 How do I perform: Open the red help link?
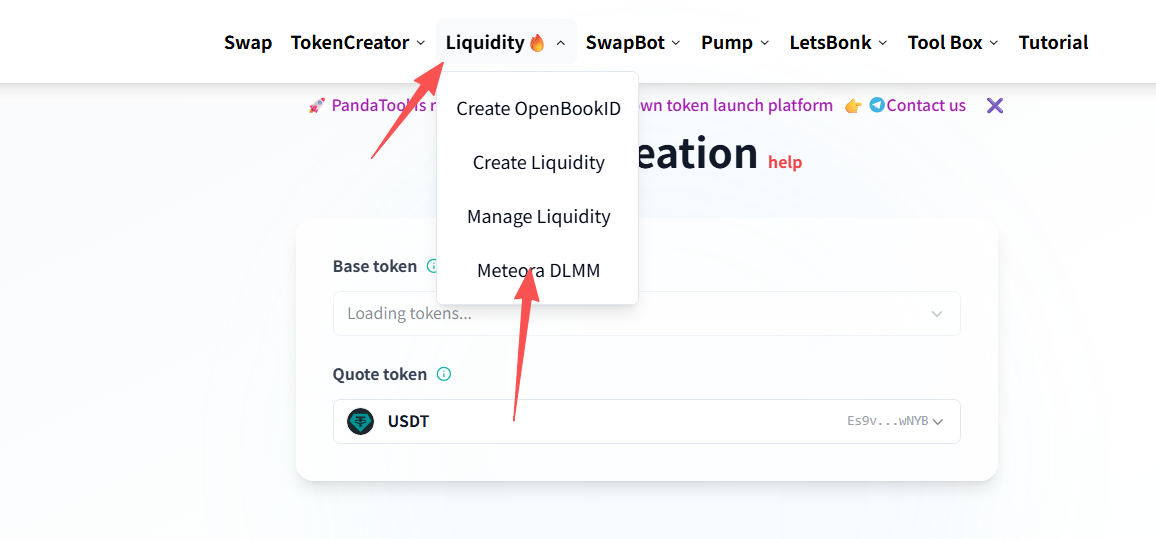pyautogui.click(x=785, y=162)
